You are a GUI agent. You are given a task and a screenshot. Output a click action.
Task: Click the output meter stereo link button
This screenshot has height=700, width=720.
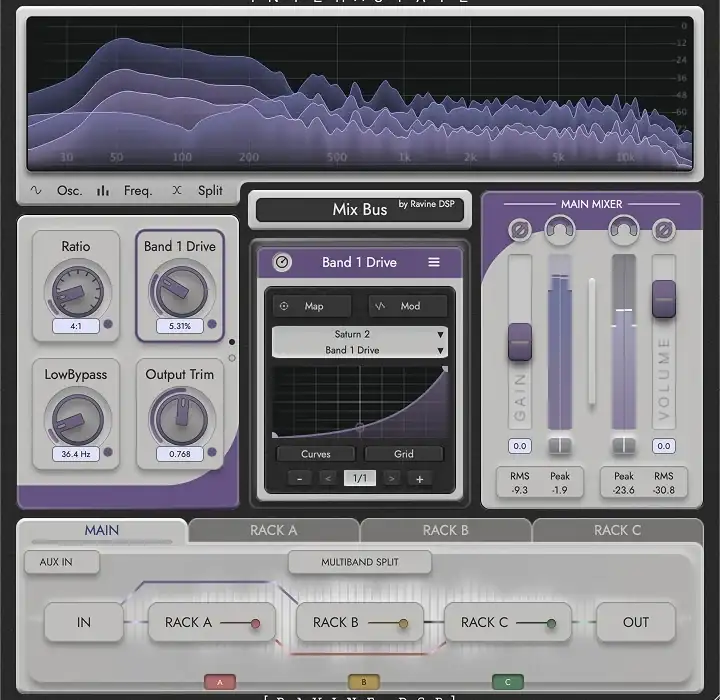click(x=624, y=445)
